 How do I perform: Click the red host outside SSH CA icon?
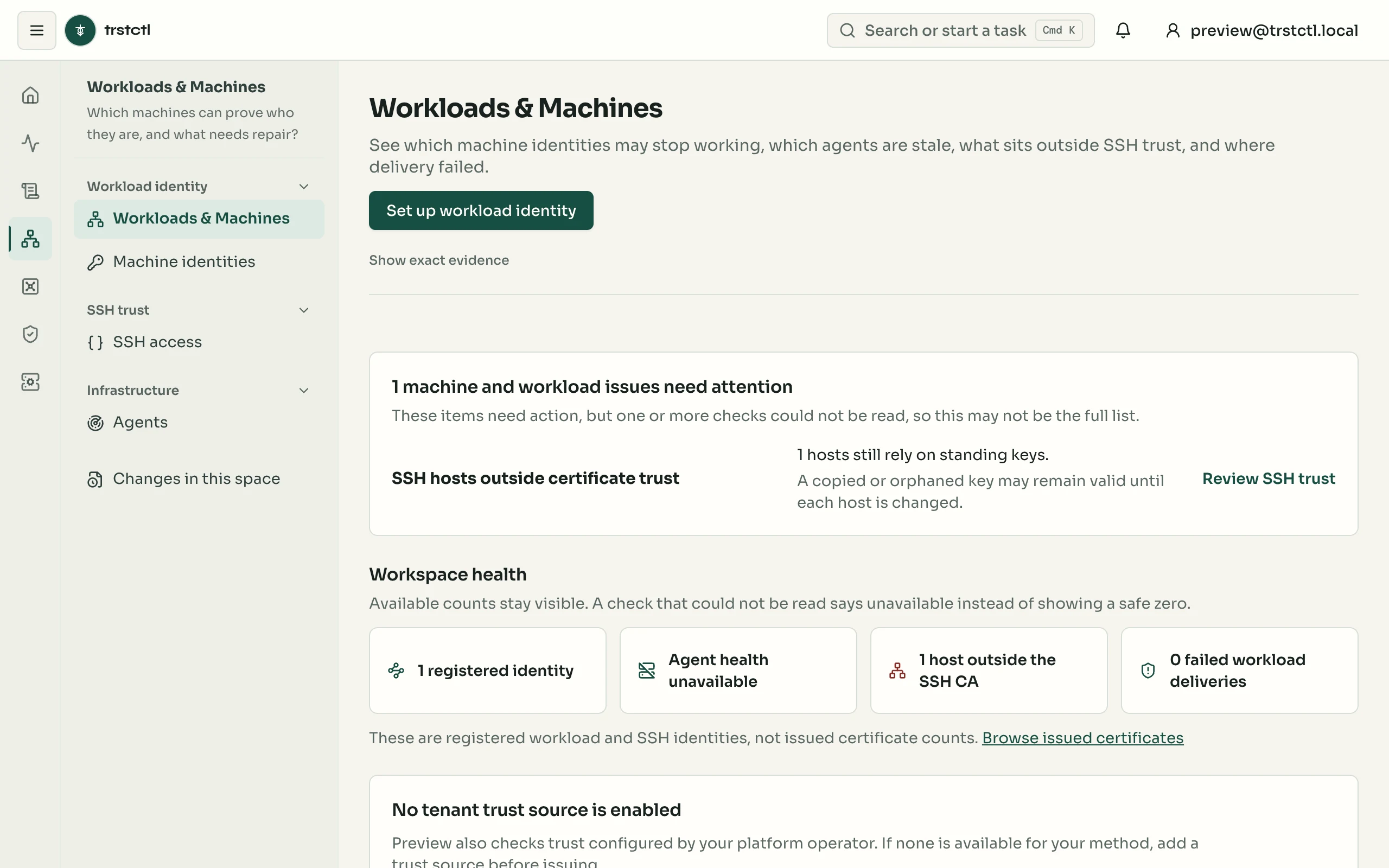(x=897, y=671)
